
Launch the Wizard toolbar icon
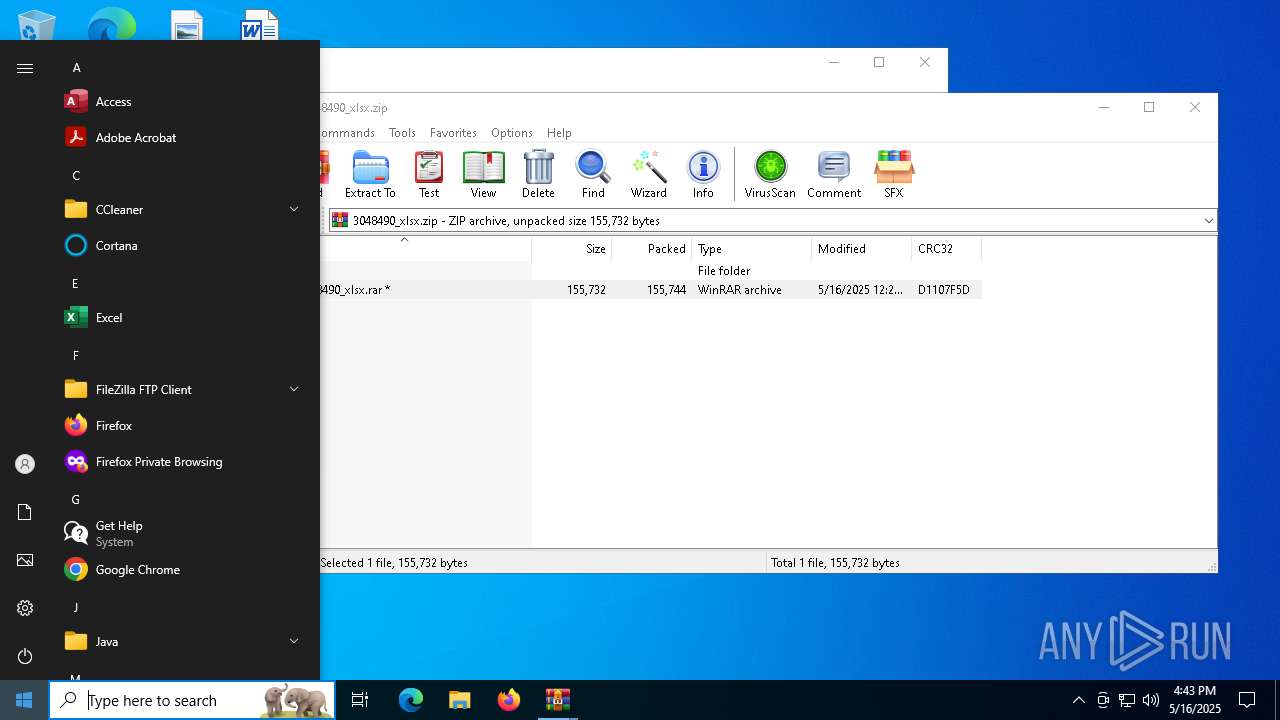pos(648,174)
